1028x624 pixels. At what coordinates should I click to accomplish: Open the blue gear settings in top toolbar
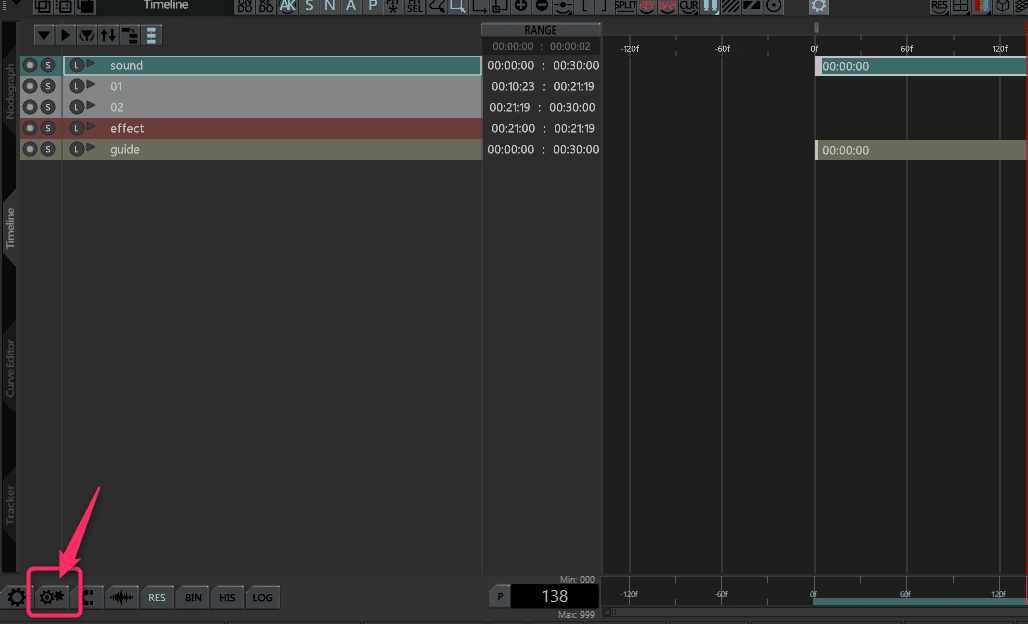click(818, 7)
